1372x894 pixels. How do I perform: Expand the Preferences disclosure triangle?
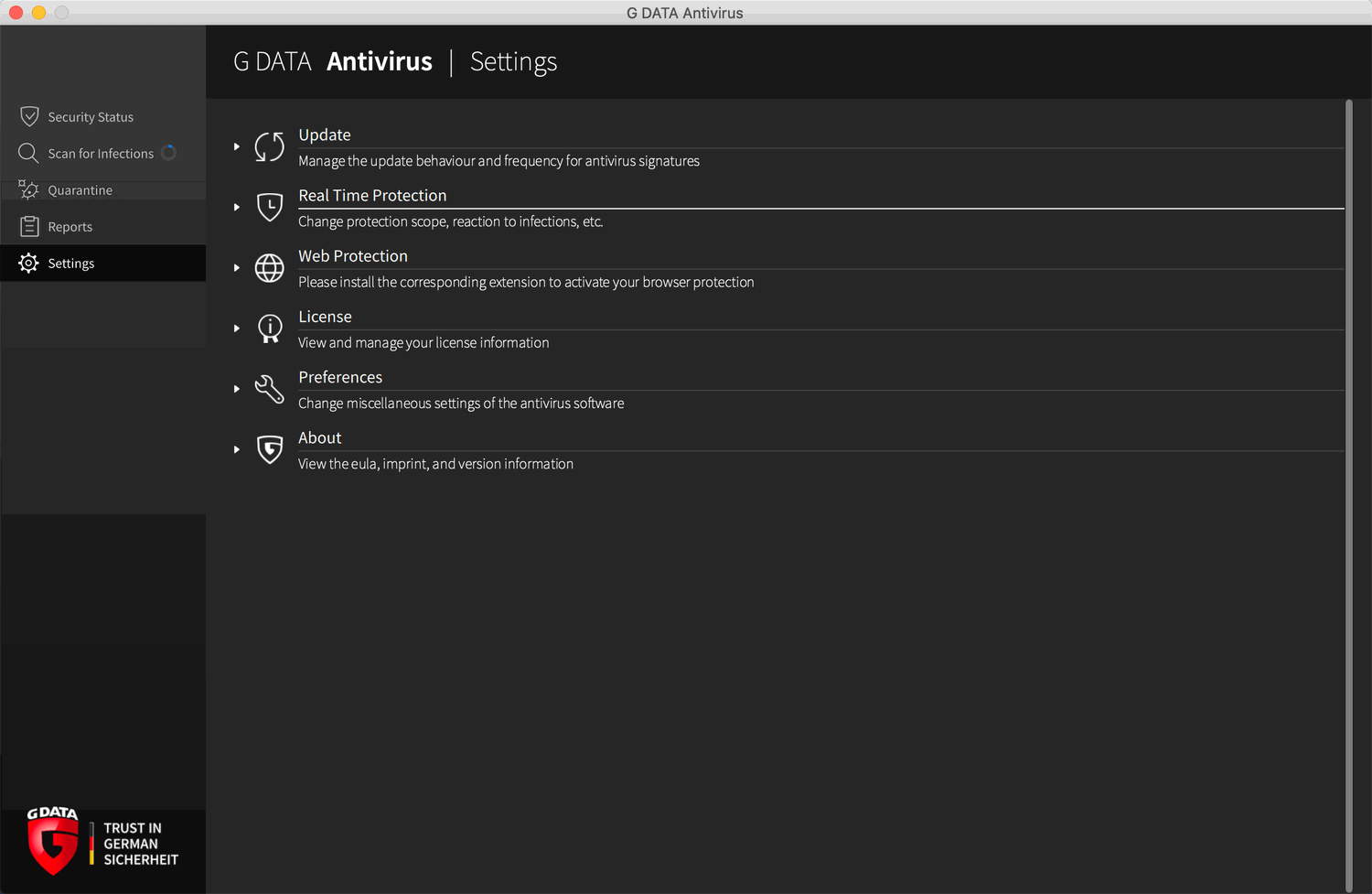point(237,389)
